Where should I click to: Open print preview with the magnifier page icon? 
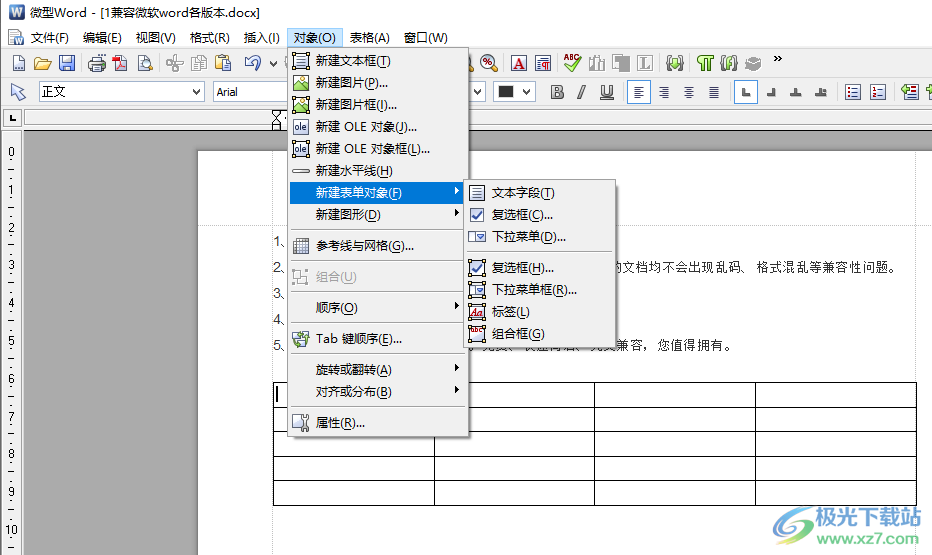(x=145, y=63)
